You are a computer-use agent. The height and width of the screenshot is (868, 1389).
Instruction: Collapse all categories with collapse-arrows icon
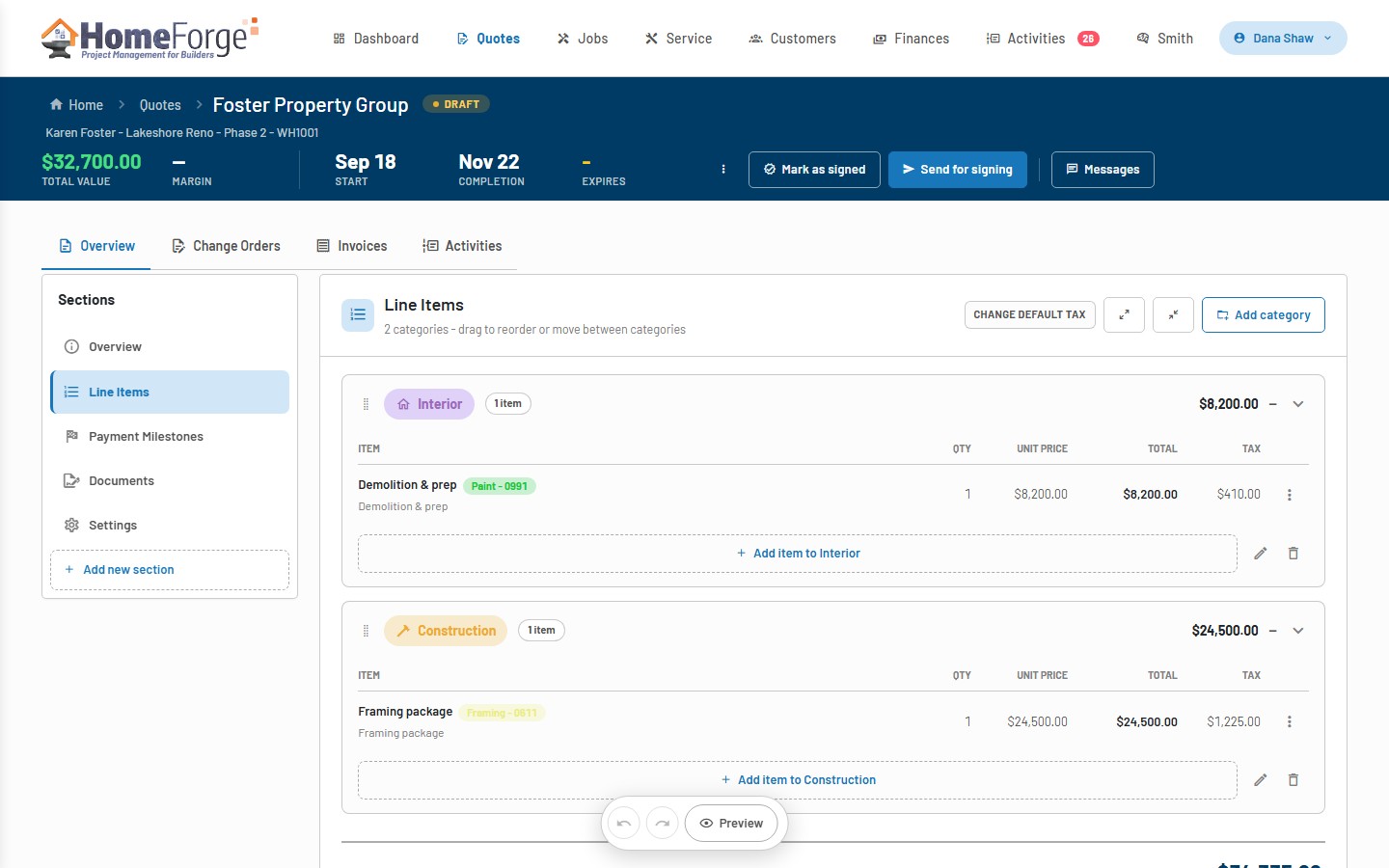[x=1174, y=314]
